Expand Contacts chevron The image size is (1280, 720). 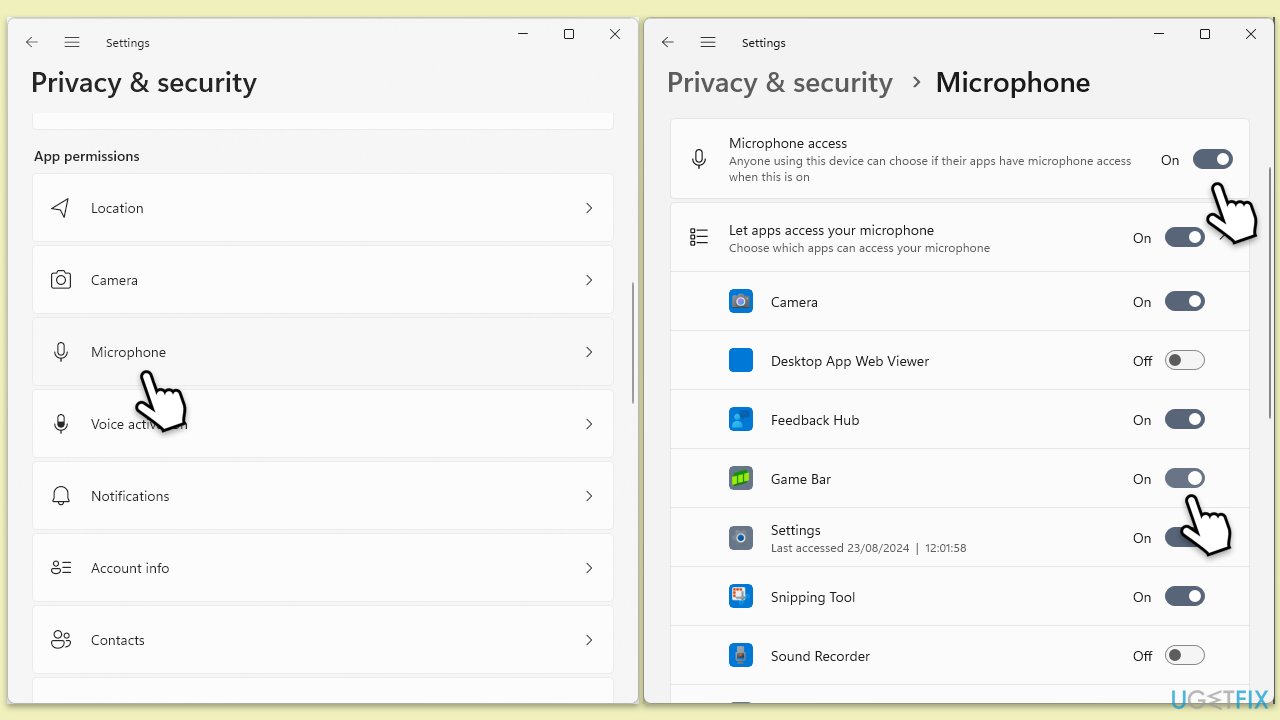pos(589,640)
